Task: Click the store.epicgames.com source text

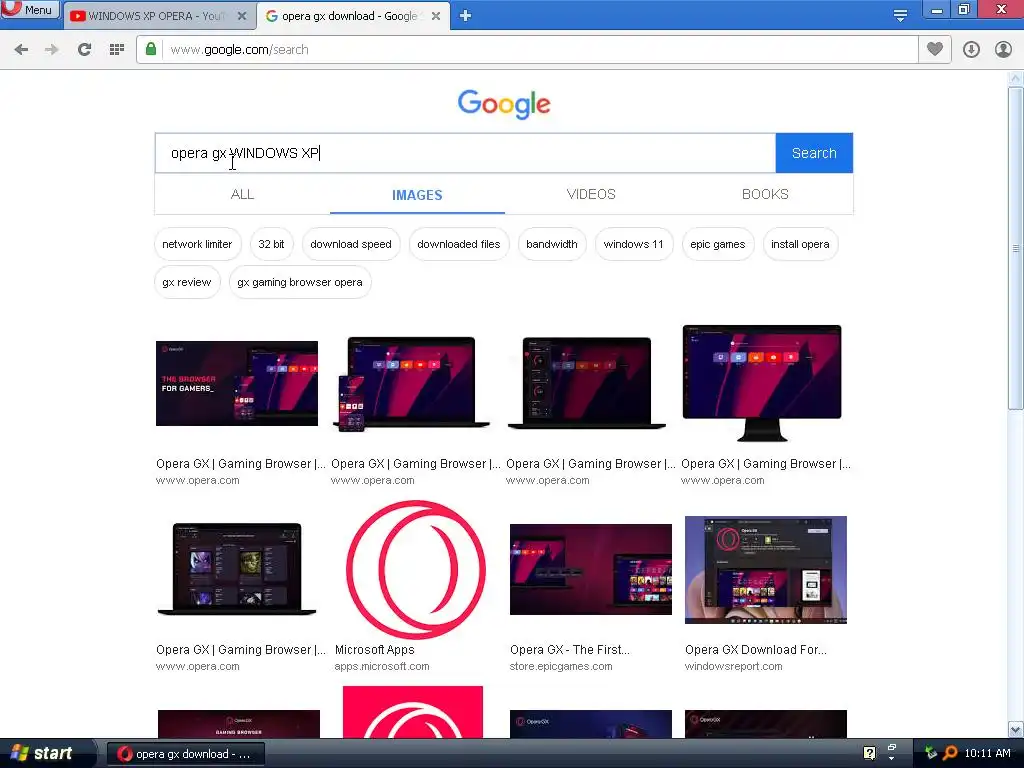Action: [x=561, y=667]
